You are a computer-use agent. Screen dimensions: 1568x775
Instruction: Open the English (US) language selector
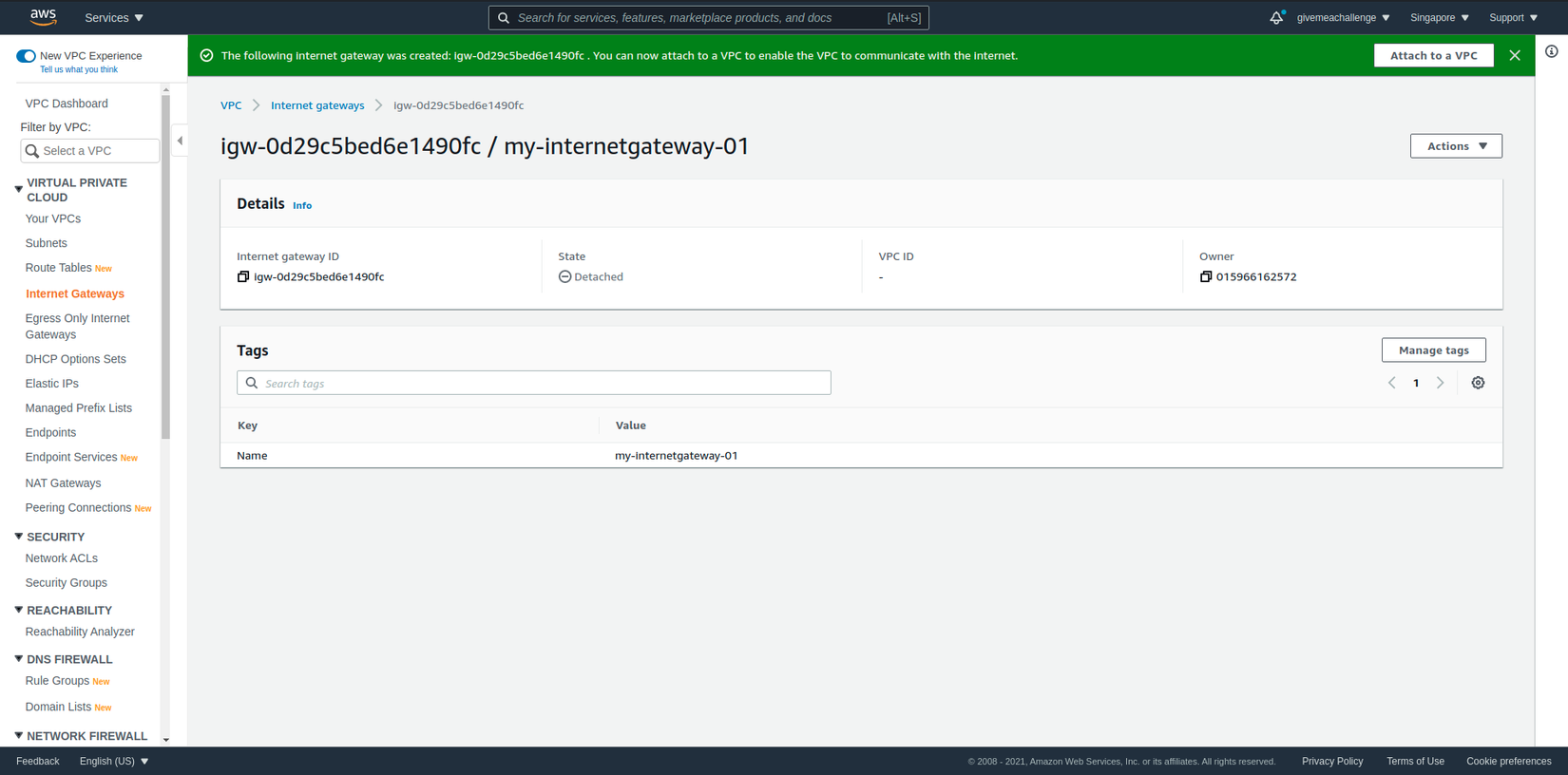pos(114,761)
